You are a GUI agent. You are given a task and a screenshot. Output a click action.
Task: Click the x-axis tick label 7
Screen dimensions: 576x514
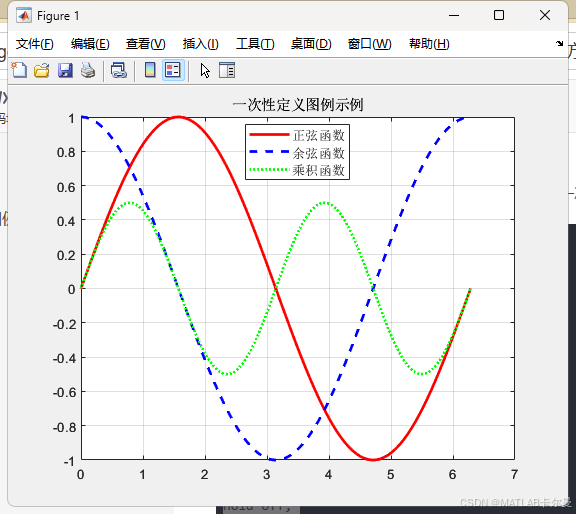[514, 474]
